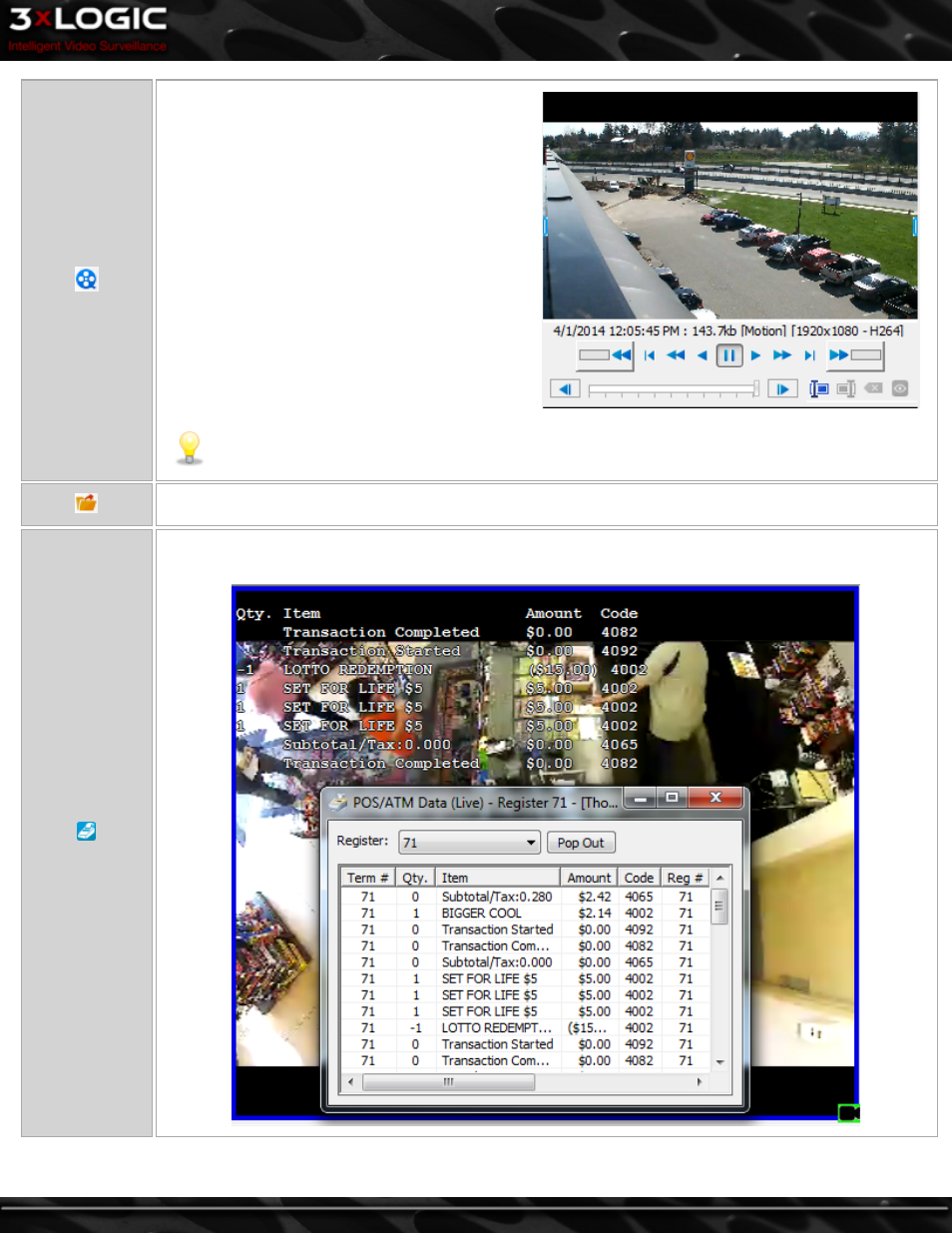Click horizontal scroll right arrow
Screen dimensions: 952x1233
coord(699,1081)
